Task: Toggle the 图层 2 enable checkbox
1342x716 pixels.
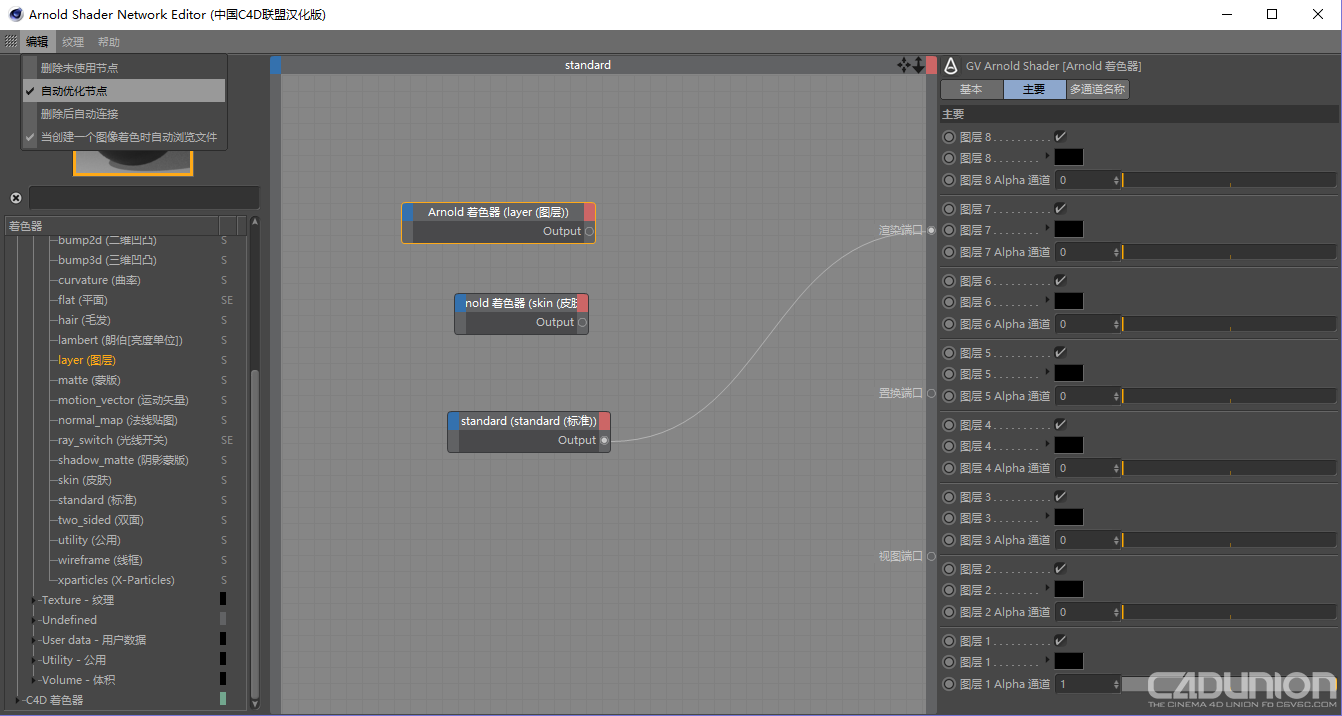Action: click(x=1060, y=569)
